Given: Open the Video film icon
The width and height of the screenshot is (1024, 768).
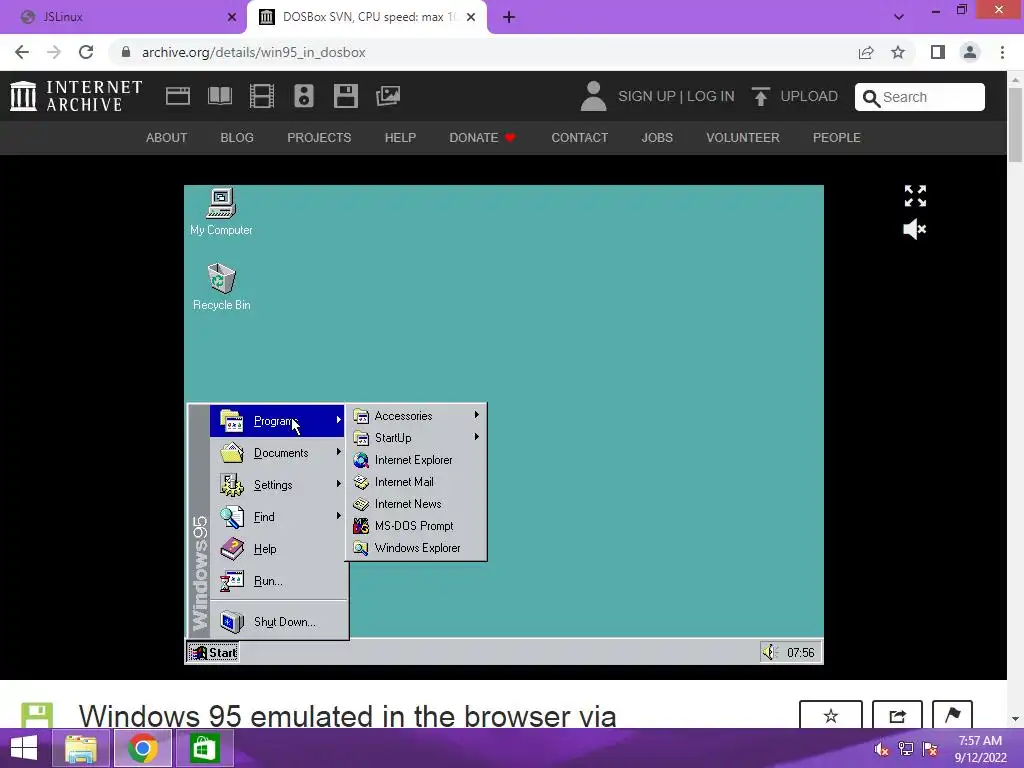Looking at the screenshot, I should [262, 96].
